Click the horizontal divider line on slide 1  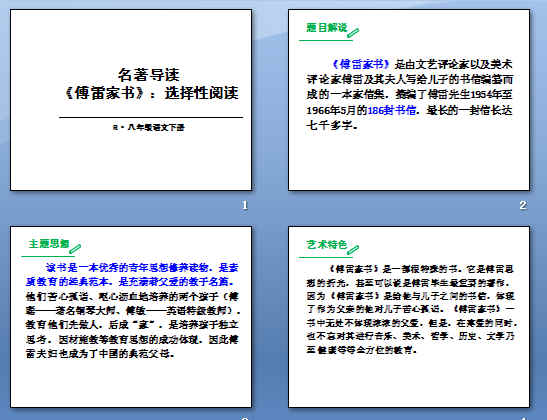click(x=151, y=118)
